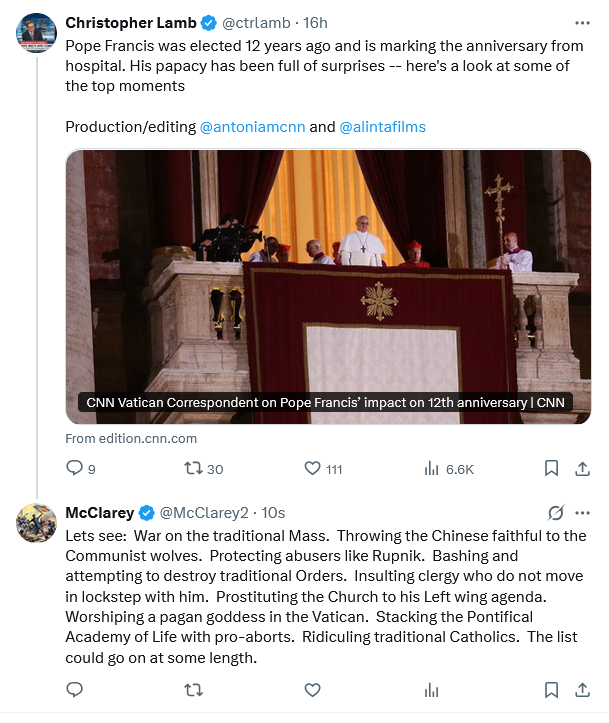The width and height of the screenshot is (609, 723).
Task: Bookmark Christopher Lamb's tweet
Action: [551, 468]
